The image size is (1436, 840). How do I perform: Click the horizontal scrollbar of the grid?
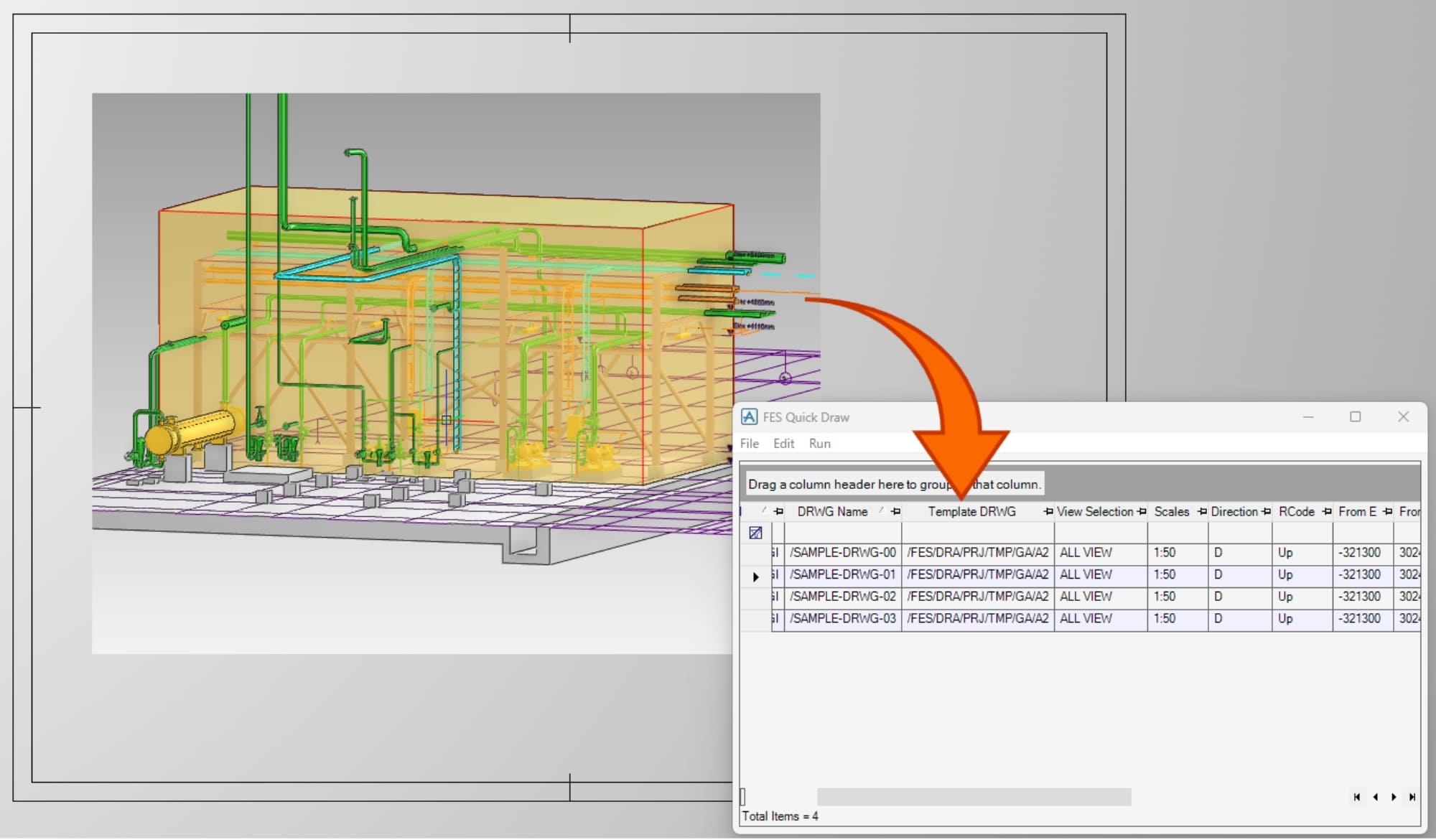[x=974, y=797]
